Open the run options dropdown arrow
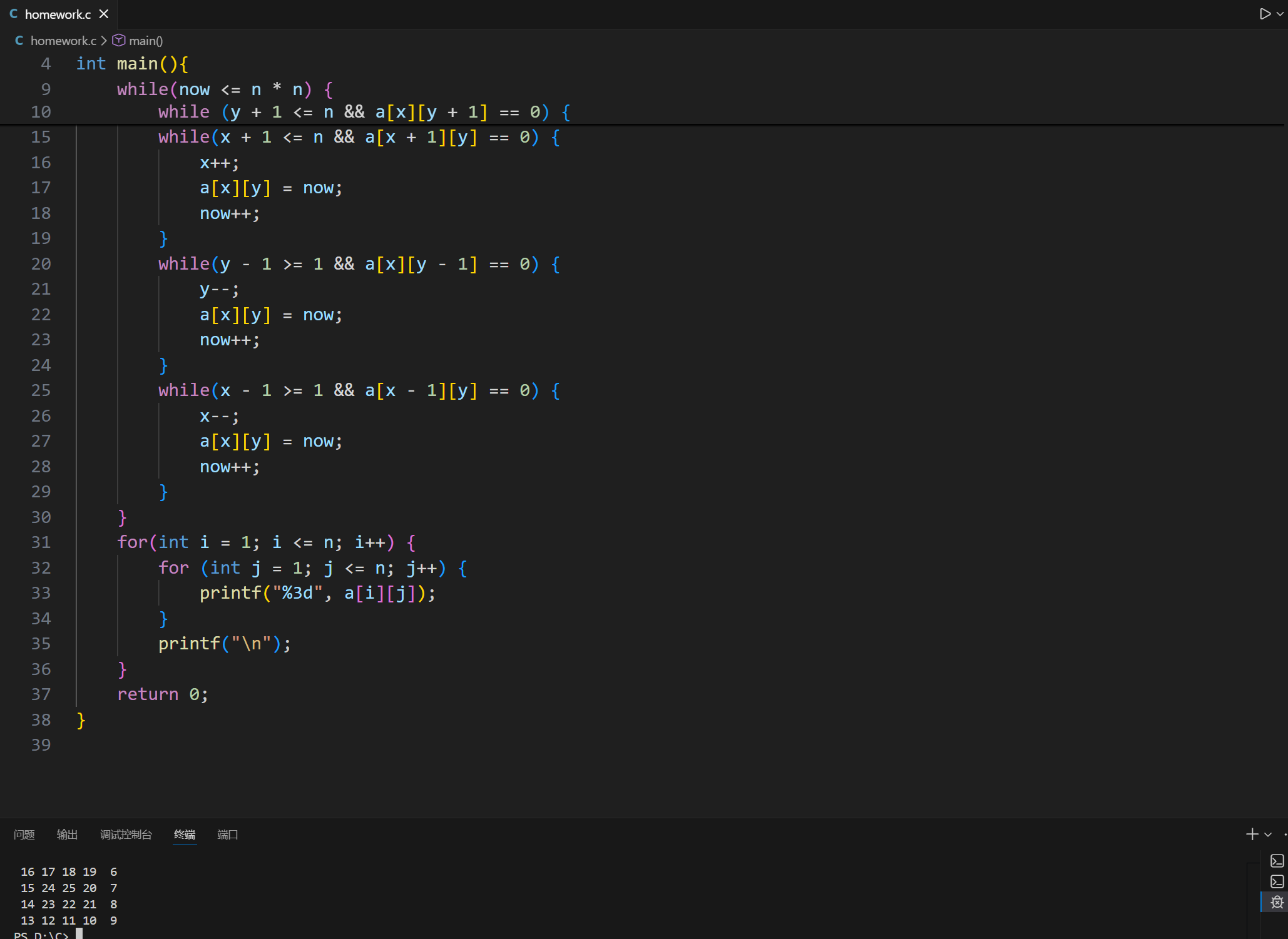Image resolution: width=1288 pixels, height=939 pixels. (1280, 14)
